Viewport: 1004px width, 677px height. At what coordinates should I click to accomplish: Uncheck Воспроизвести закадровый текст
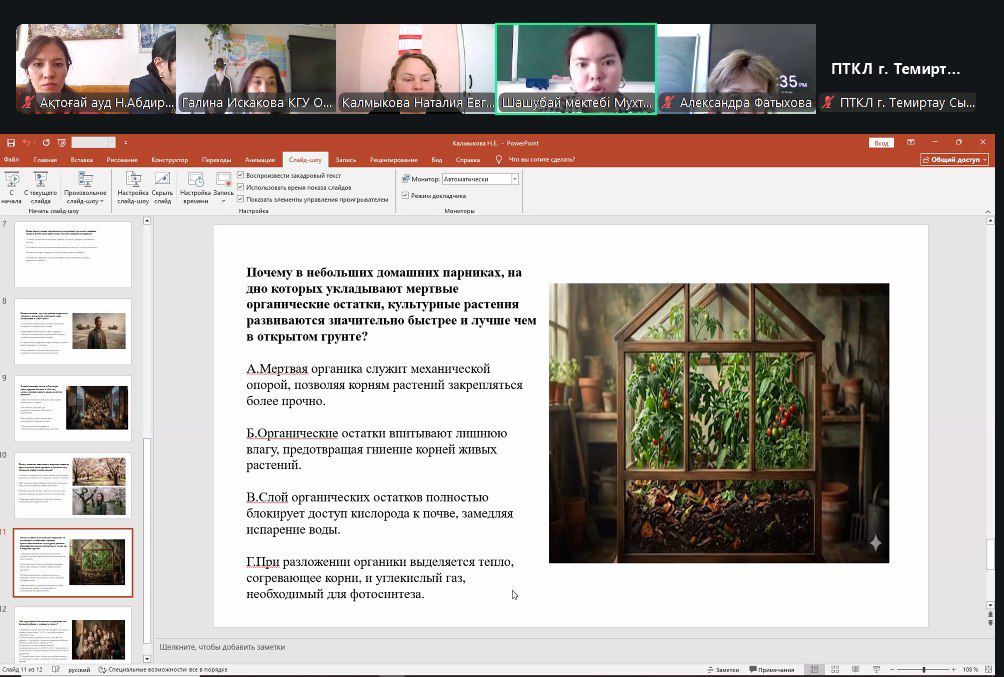pos(241,175)
